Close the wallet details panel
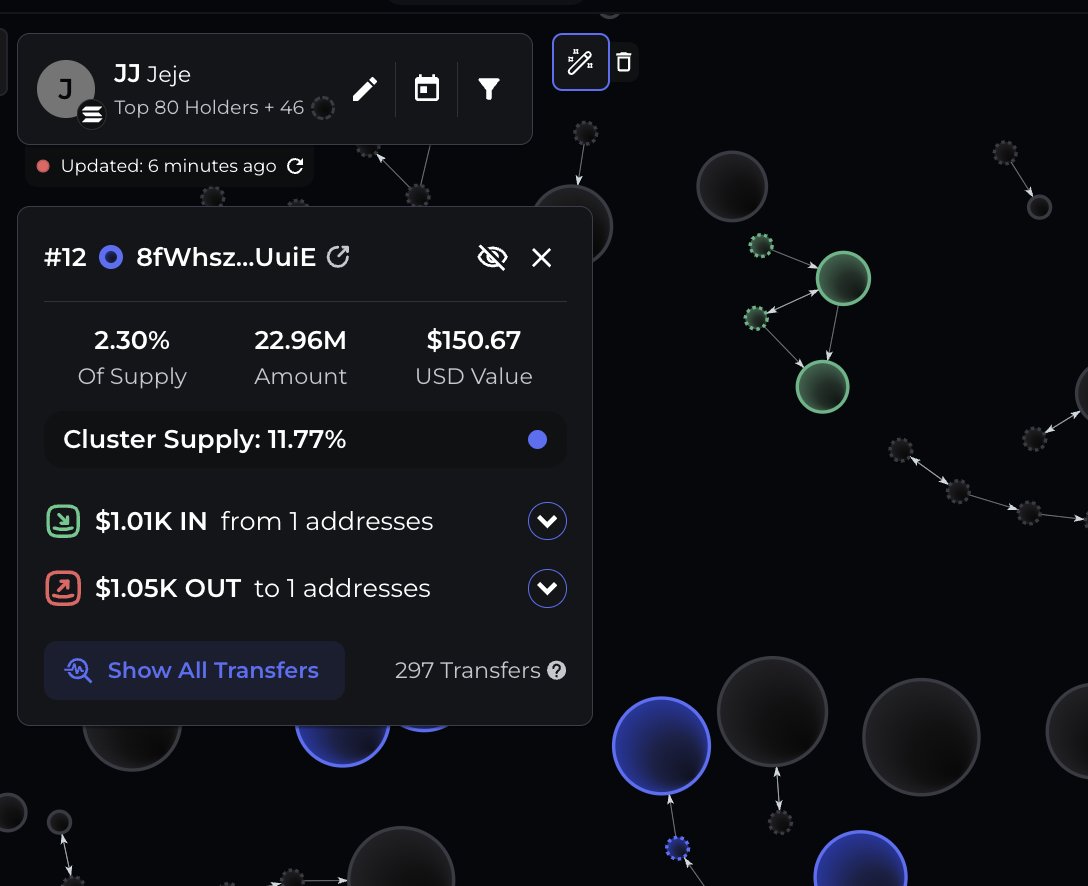 [x=541, y=257]
